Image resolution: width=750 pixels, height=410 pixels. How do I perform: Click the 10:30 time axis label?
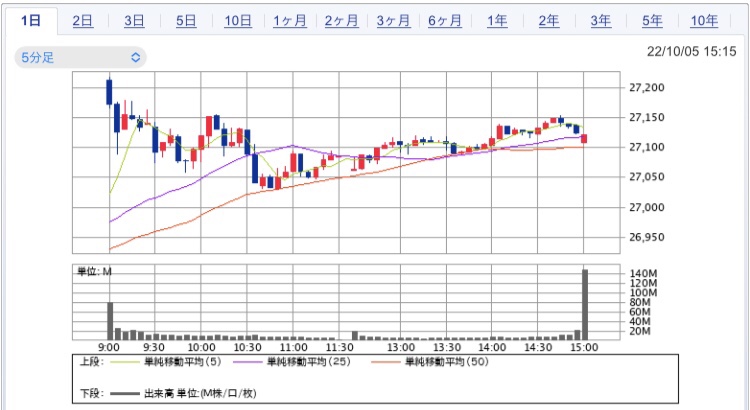tap(247, 348)
